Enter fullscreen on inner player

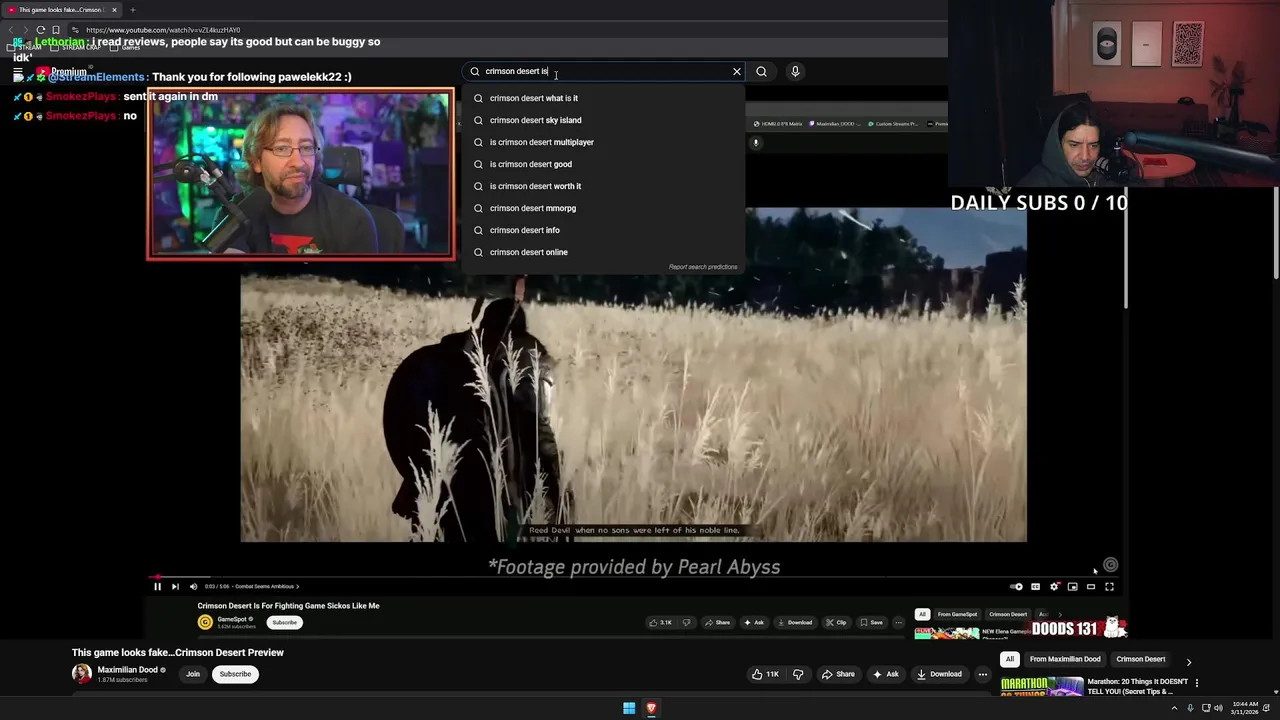click(x=1109, y=587)
